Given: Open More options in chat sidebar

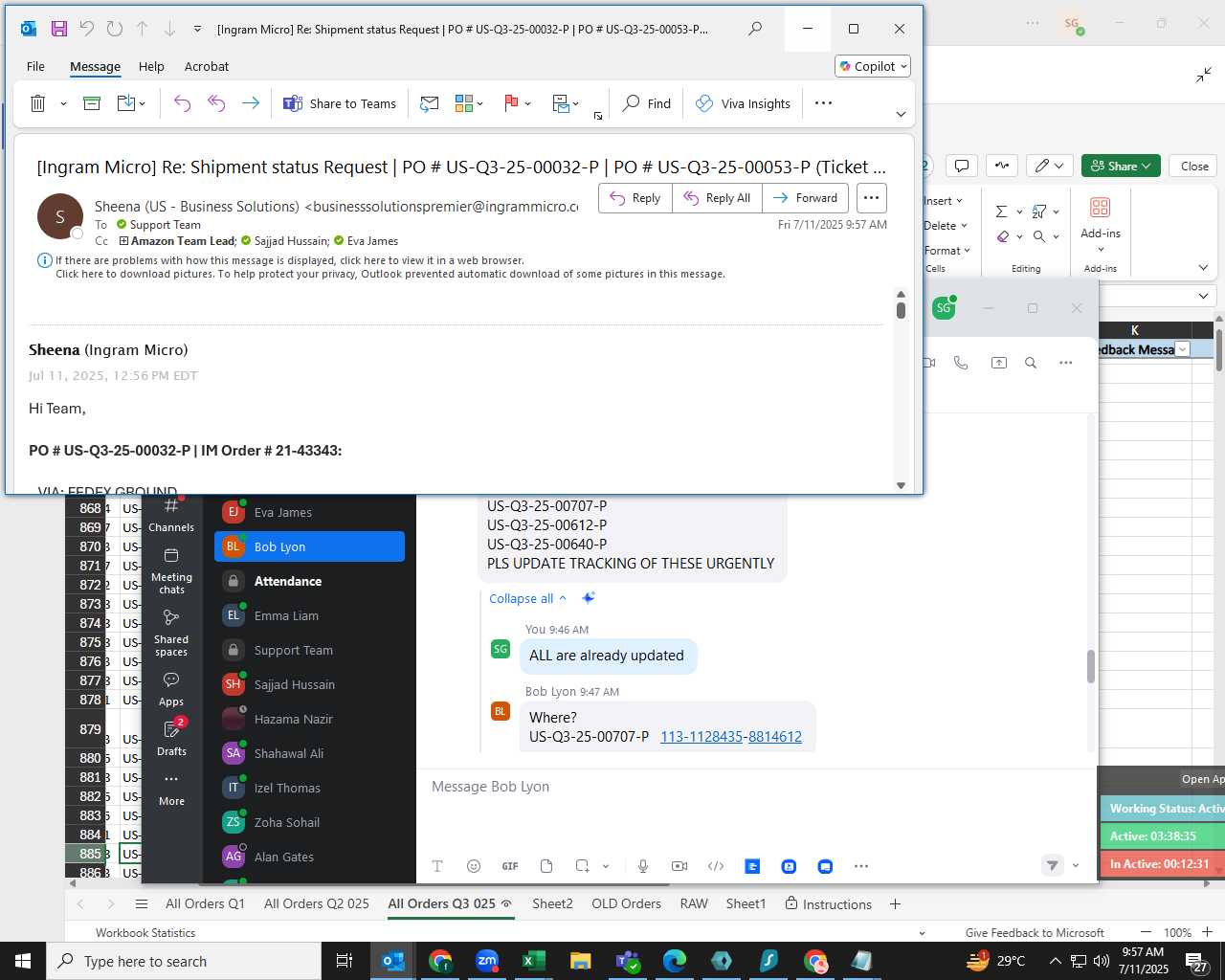Looking at the screenshot, I should point(171,789).
